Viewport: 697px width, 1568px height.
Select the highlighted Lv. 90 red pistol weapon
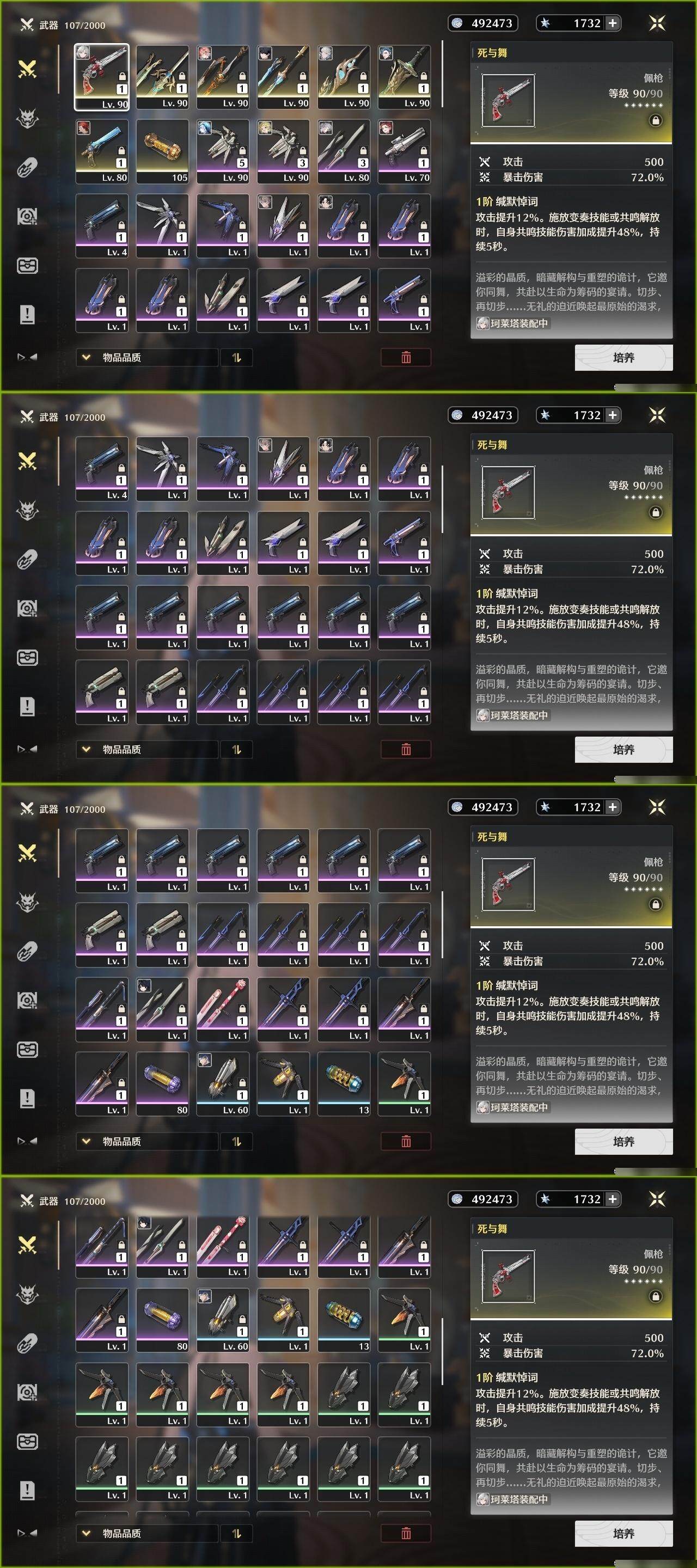[102, 77]
